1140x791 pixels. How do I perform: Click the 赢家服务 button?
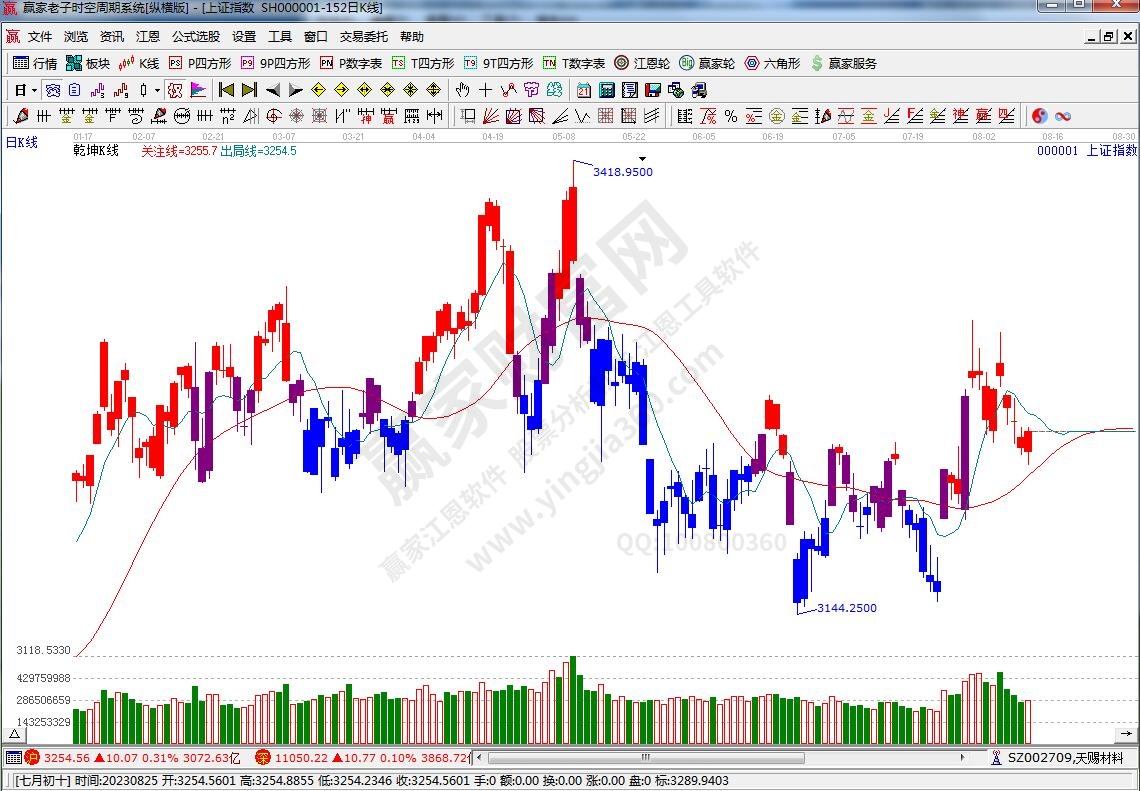coord(843,63)
